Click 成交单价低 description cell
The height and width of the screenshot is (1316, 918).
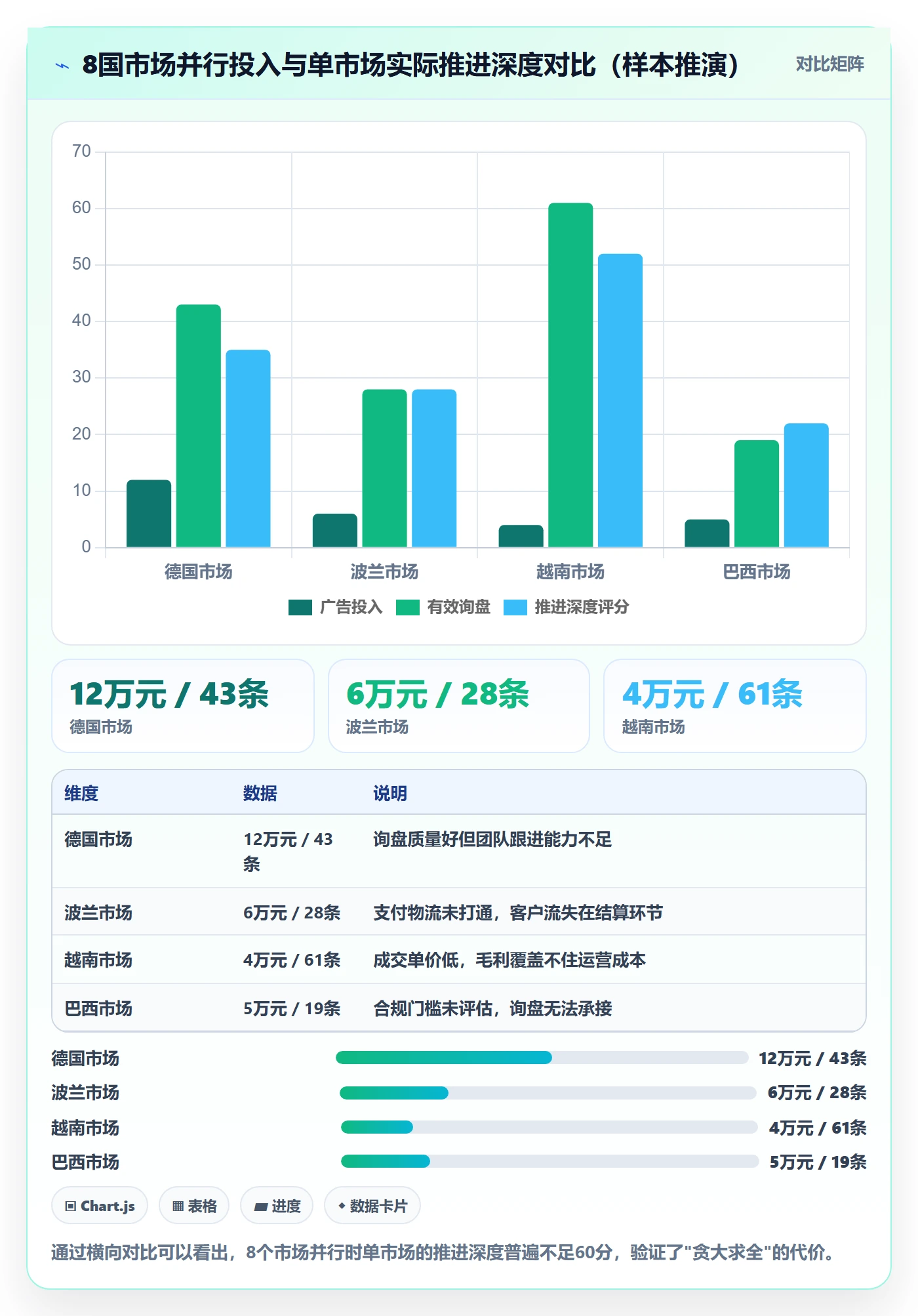[509, 960]
